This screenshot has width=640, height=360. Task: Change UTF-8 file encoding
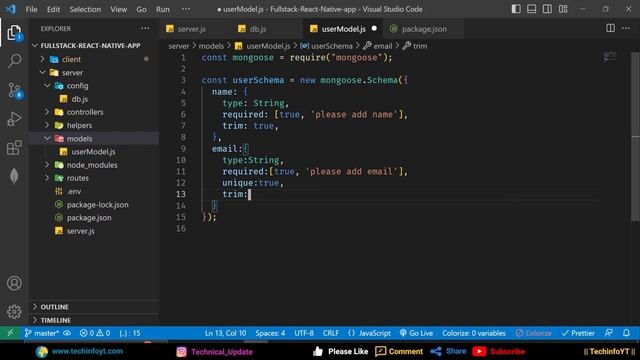coord(304,333)
